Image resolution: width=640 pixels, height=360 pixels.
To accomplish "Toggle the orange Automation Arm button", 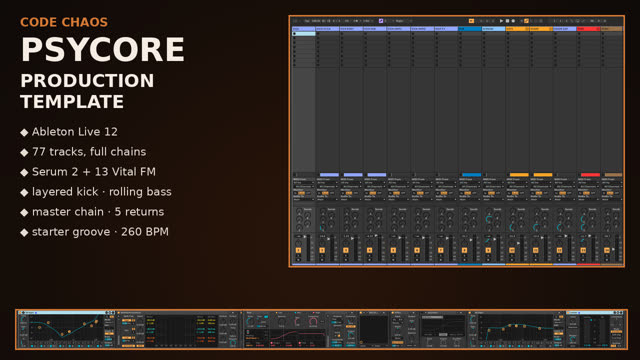I will click(x=526, y=20).
